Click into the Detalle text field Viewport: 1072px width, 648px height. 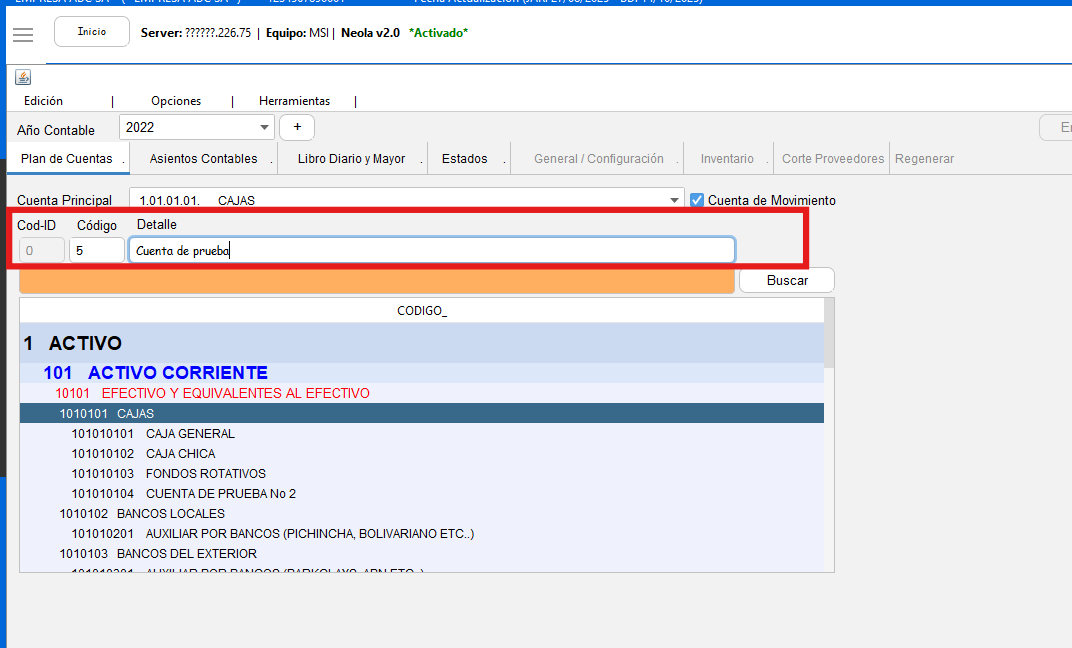pos(431,251)
